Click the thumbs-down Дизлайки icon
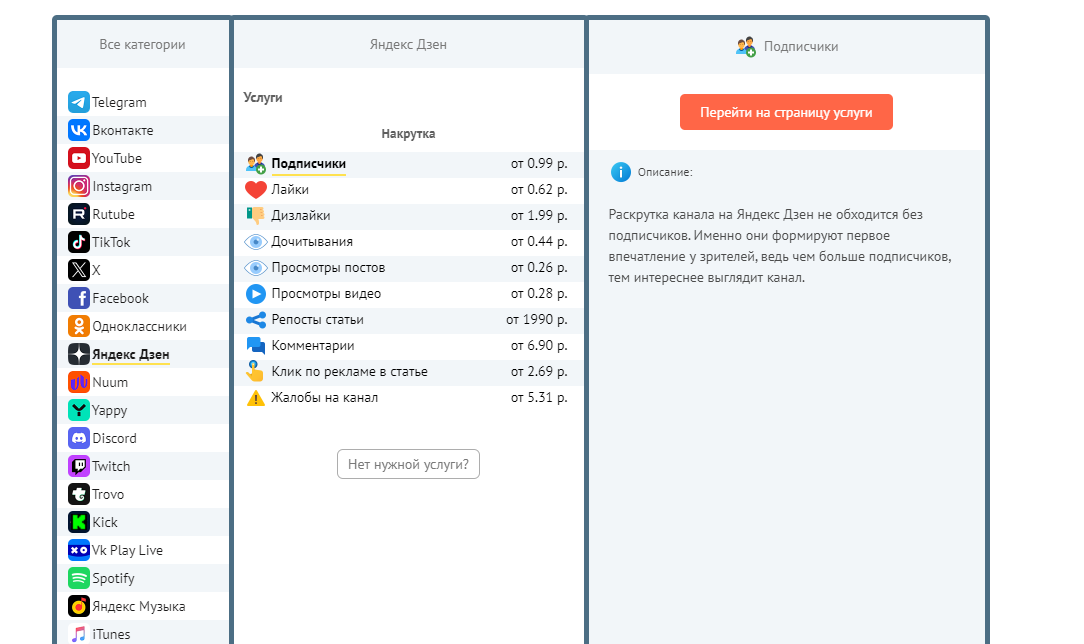This screenshot has width=1084, height=644. pyautogui.click(x=256, y=216)
